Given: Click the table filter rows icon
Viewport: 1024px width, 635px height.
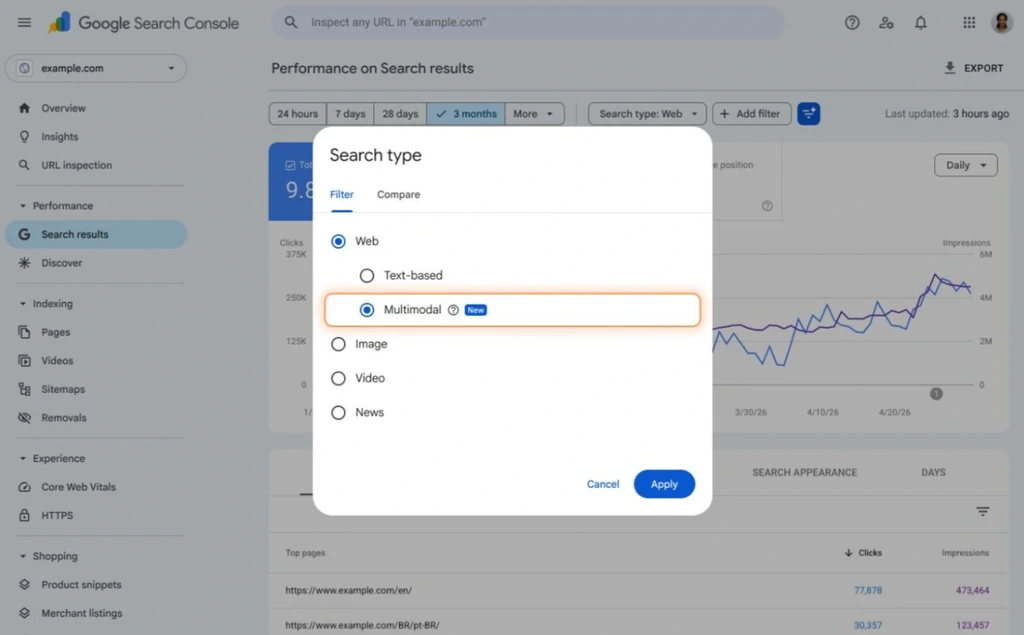Looking at the screenshot, I should [982, 512].
